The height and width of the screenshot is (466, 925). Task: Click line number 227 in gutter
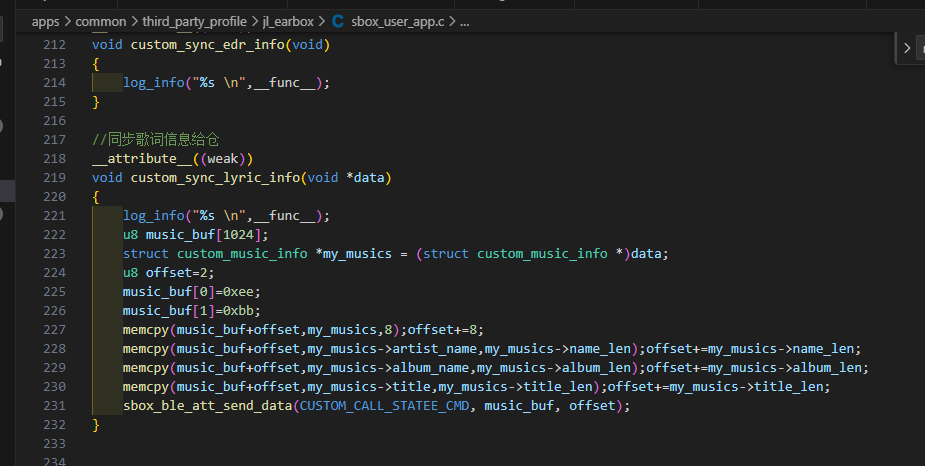click(x=54, y=330)
